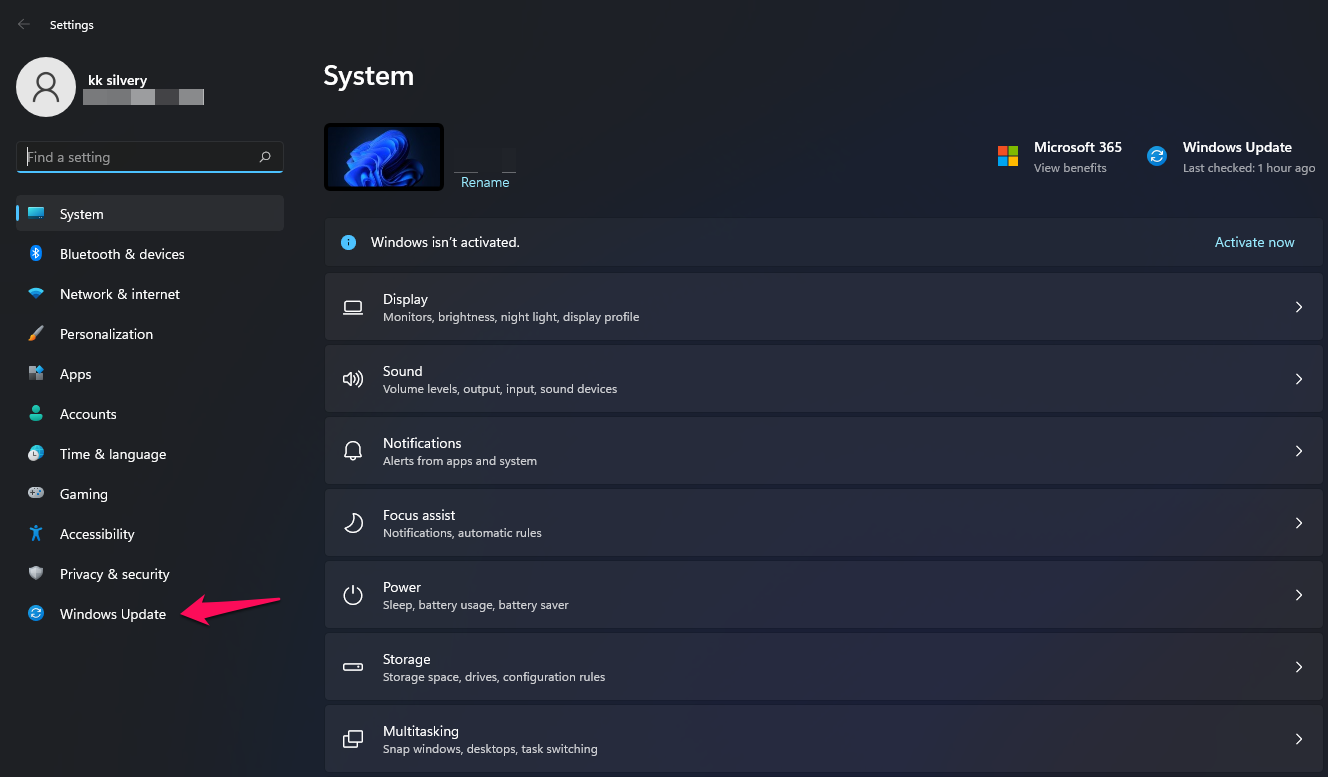This screenshot has height=777, width=1328.
Task: Click the Personalization brush icon
Action: 36,334
